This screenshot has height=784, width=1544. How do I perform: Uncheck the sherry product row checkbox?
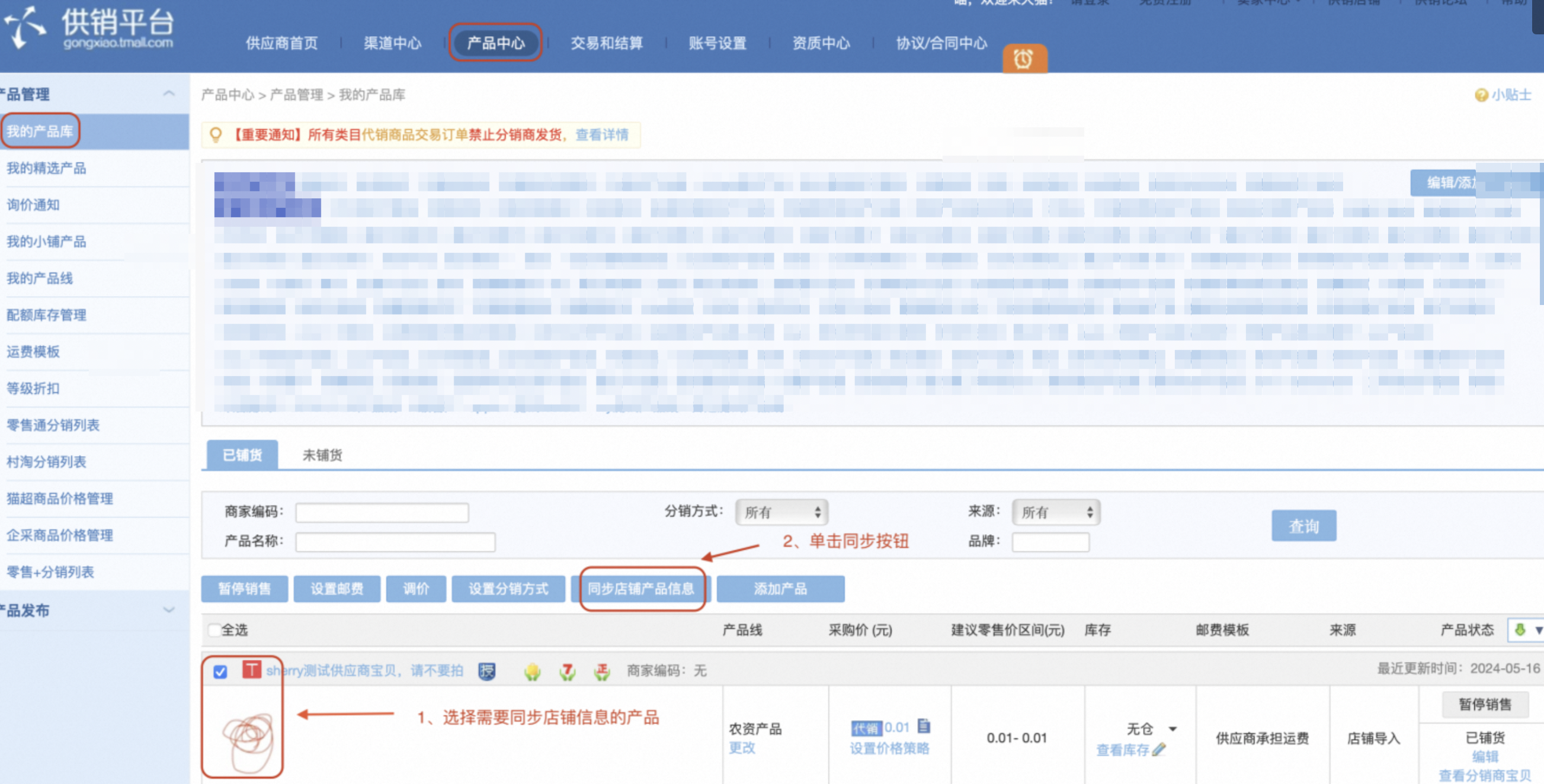(x=220, y=672)
